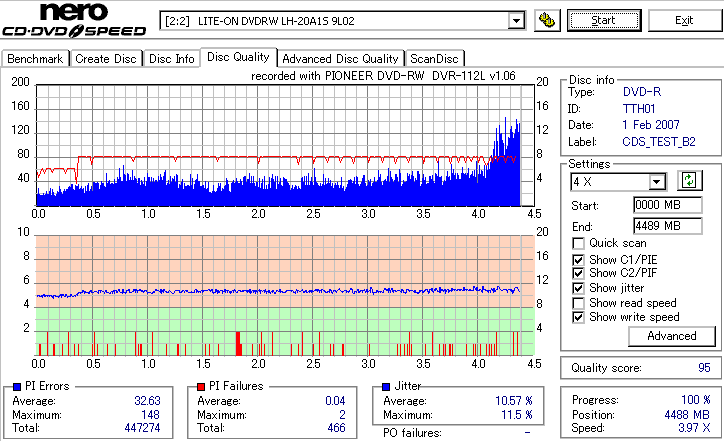Viewport: 724px width, 441px height.
Task: Click PI Failures average value 0.04
Action: pyautogui.click(x=335, y=401)
